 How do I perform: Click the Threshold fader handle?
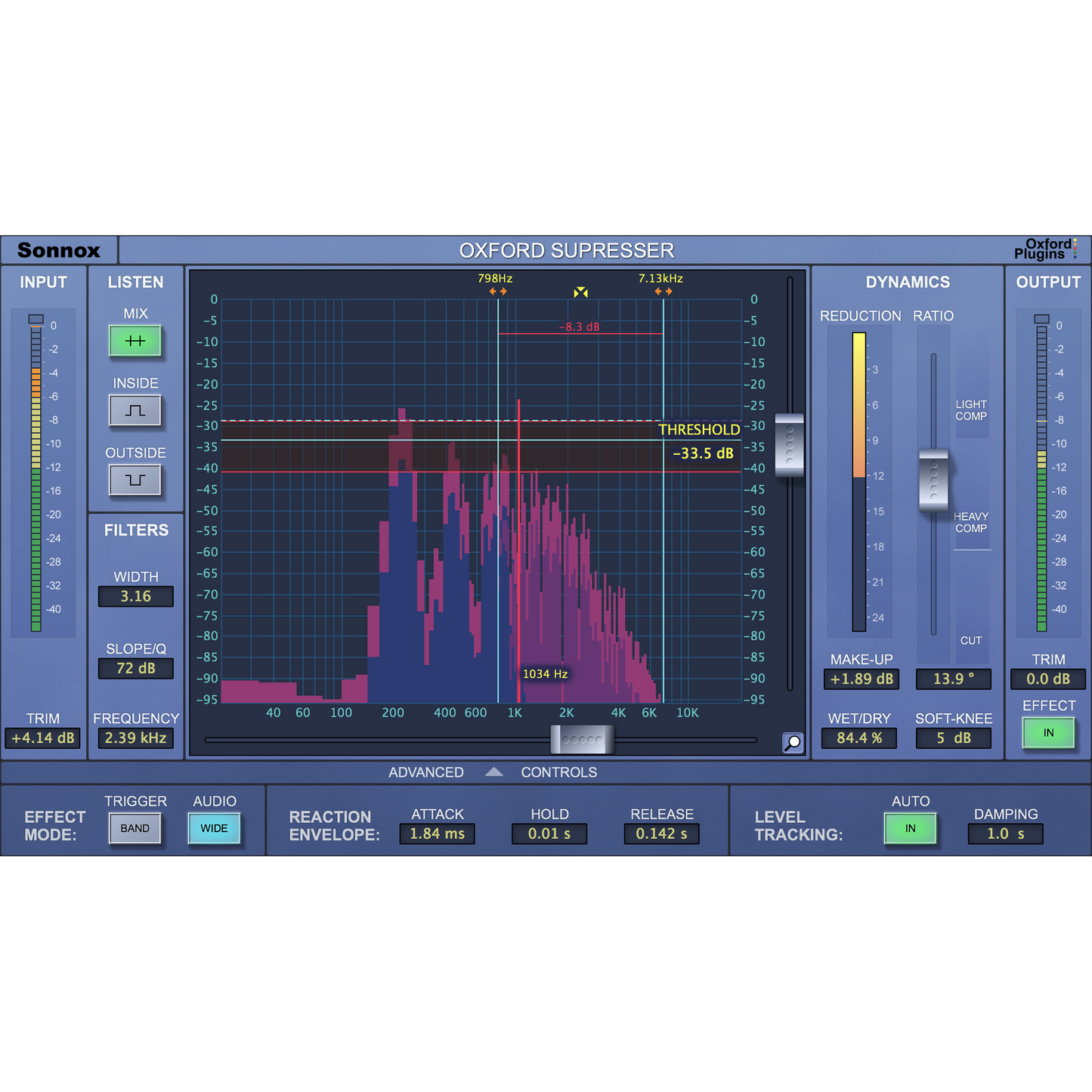790,445
